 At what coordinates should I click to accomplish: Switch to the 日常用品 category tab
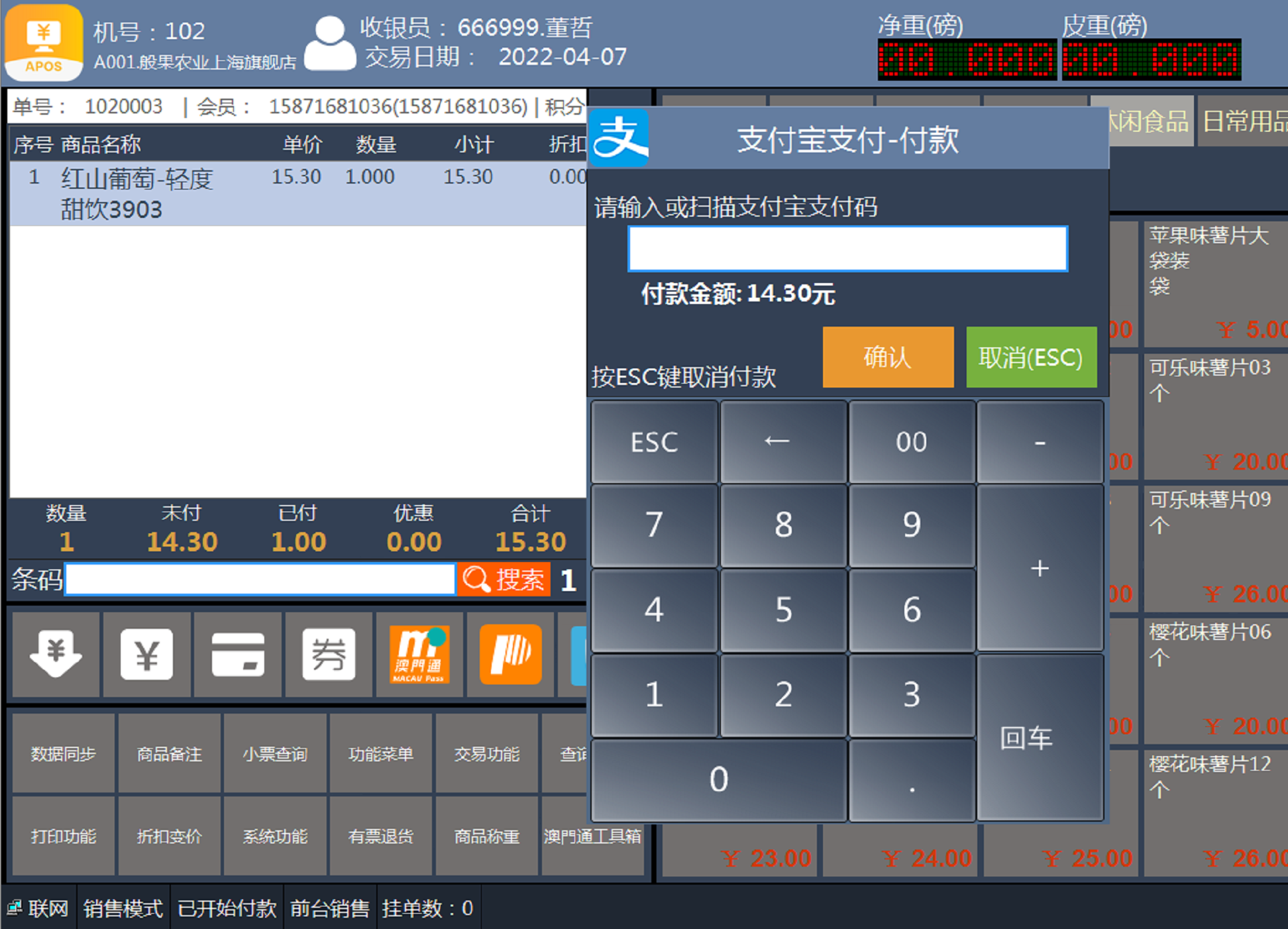coord(1243,121)
